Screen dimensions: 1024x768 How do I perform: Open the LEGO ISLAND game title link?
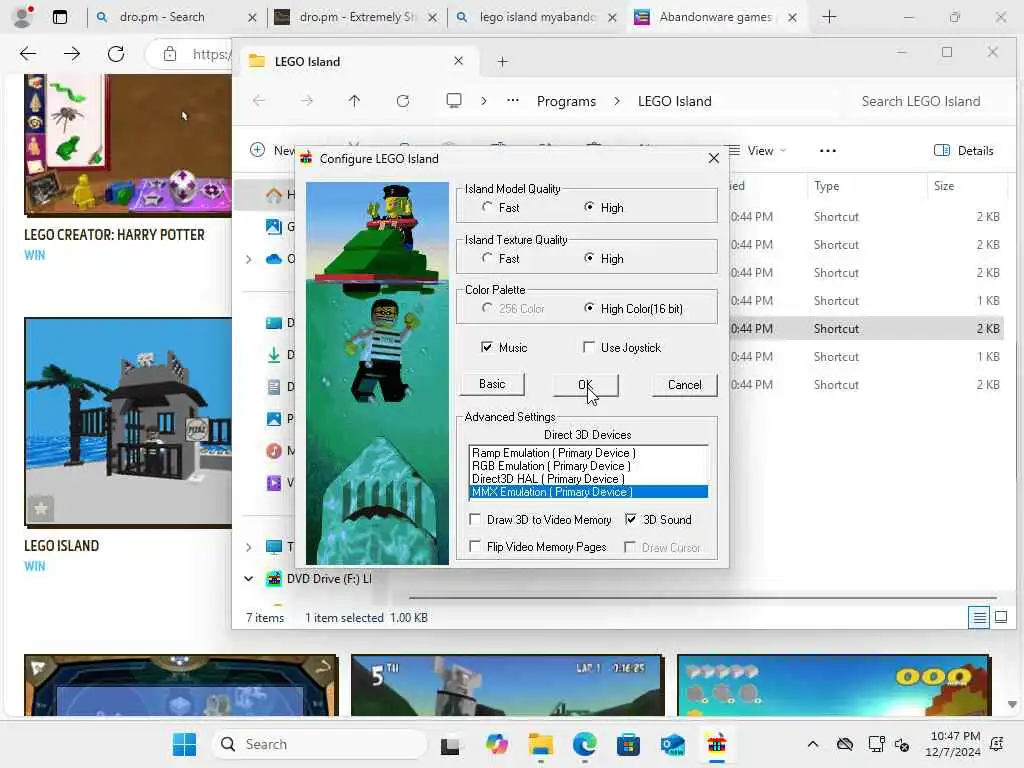pyautogui.click(x=61, y=546)
